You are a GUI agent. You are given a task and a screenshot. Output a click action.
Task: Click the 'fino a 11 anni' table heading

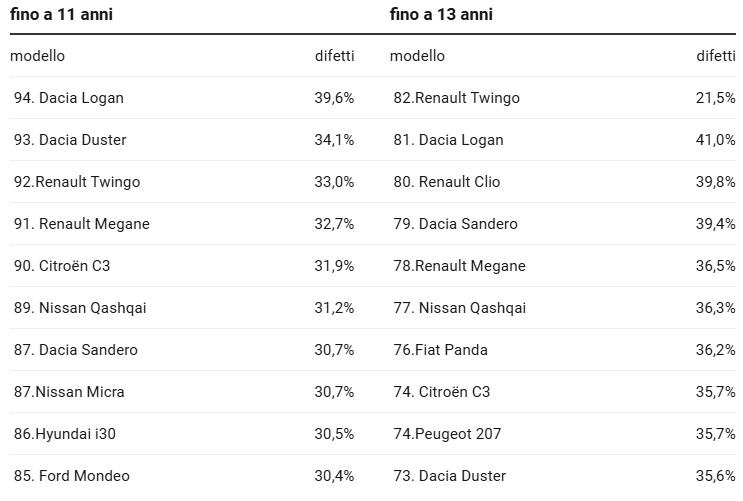[61, 14]
